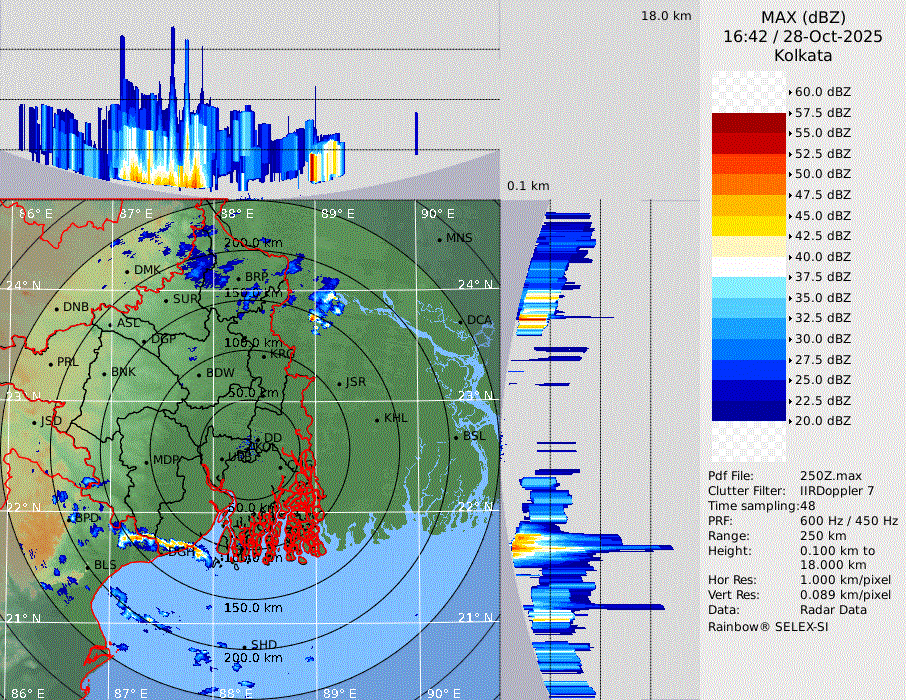
Task: Click the 45.0 dBZ legend label
Action: (822, 215)
